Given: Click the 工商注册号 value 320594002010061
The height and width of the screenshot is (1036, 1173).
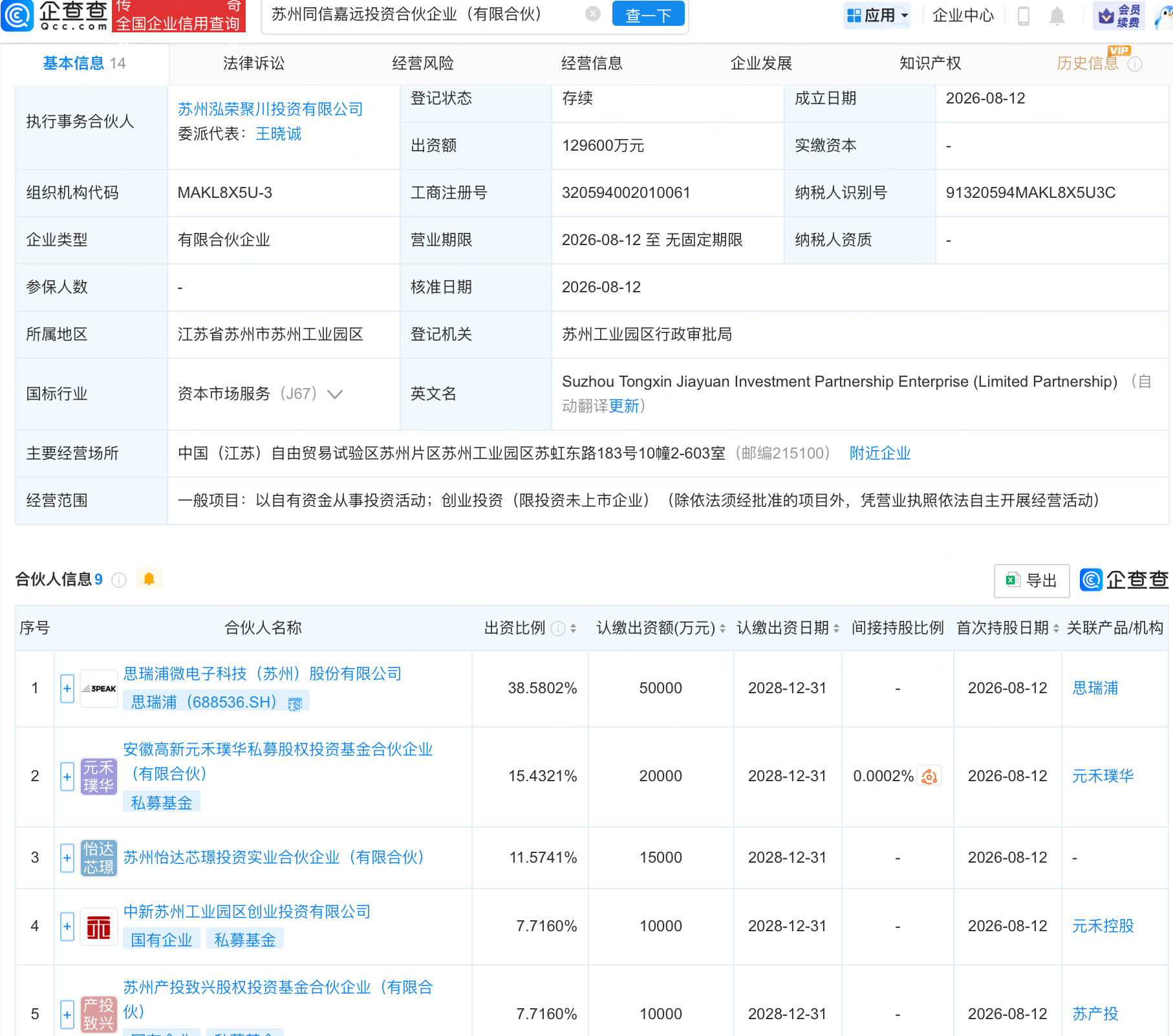Looking at the screenshot, I should (626, 193).
